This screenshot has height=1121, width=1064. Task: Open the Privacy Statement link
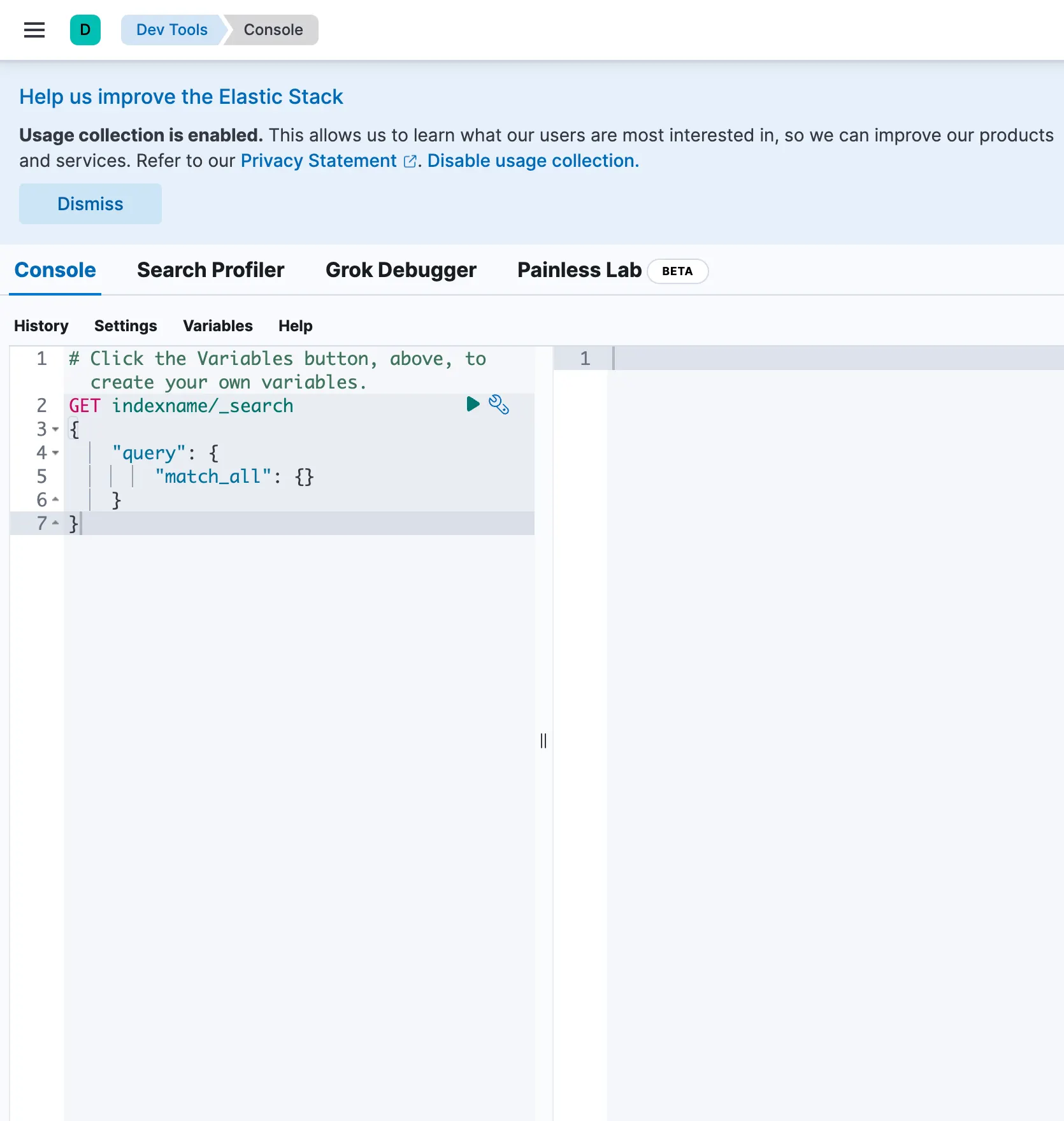(x=319, y=161)
